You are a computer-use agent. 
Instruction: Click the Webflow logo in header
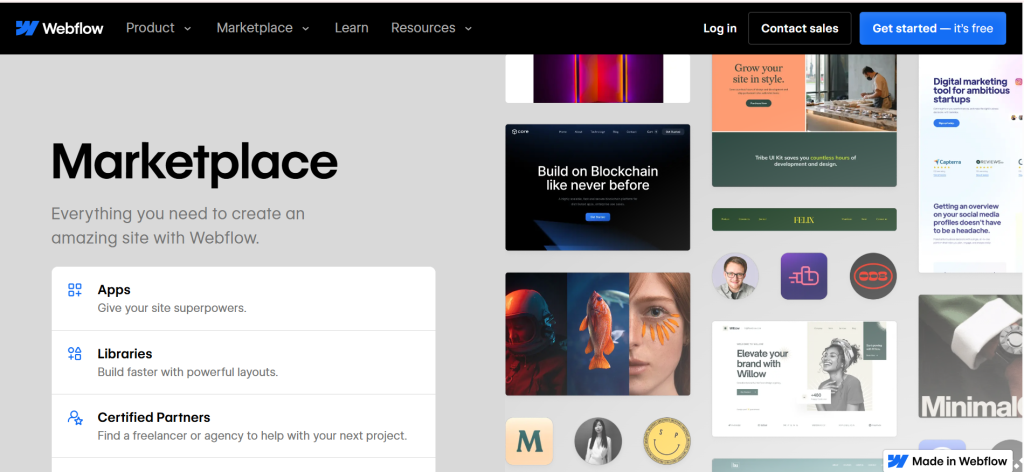[x=59, y=28]
